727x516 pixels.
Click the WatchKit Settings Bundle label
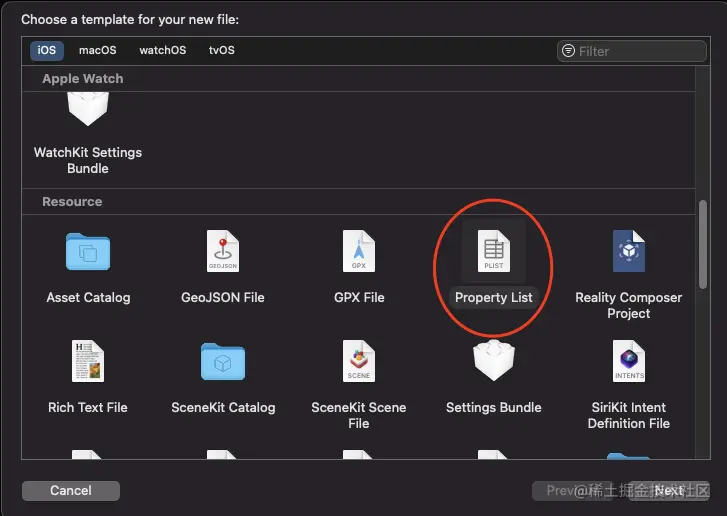[x=88, y=160]
